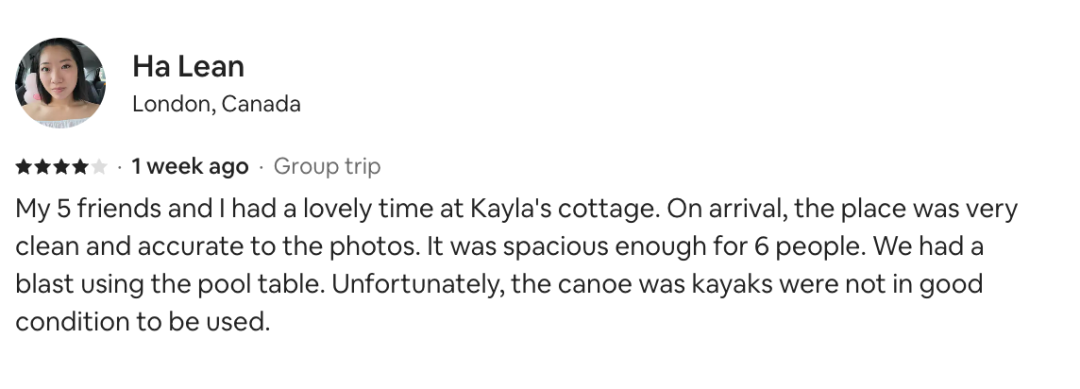Click the phrase 'condition to be used'
The height and width of the screenshot is (389, 1080).
click(142, 322)
